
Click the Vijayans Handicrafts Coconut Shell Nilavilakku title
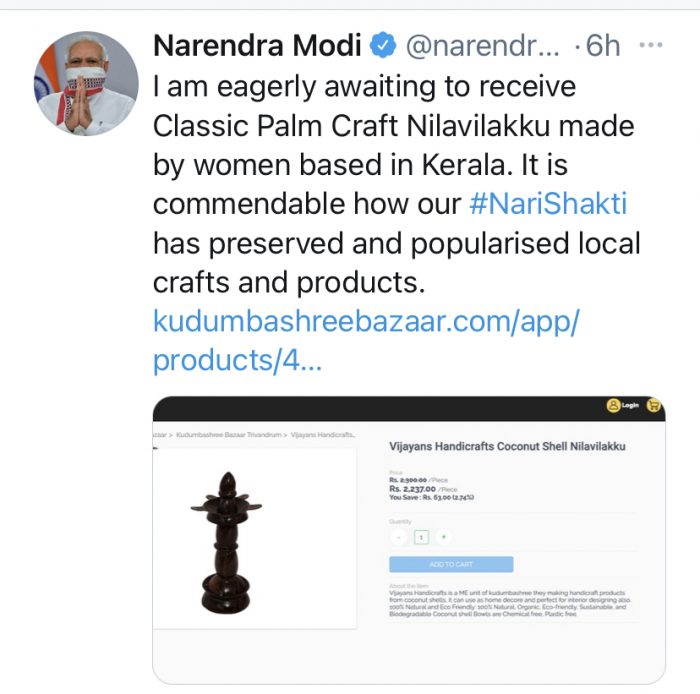[x=506, y=447]
